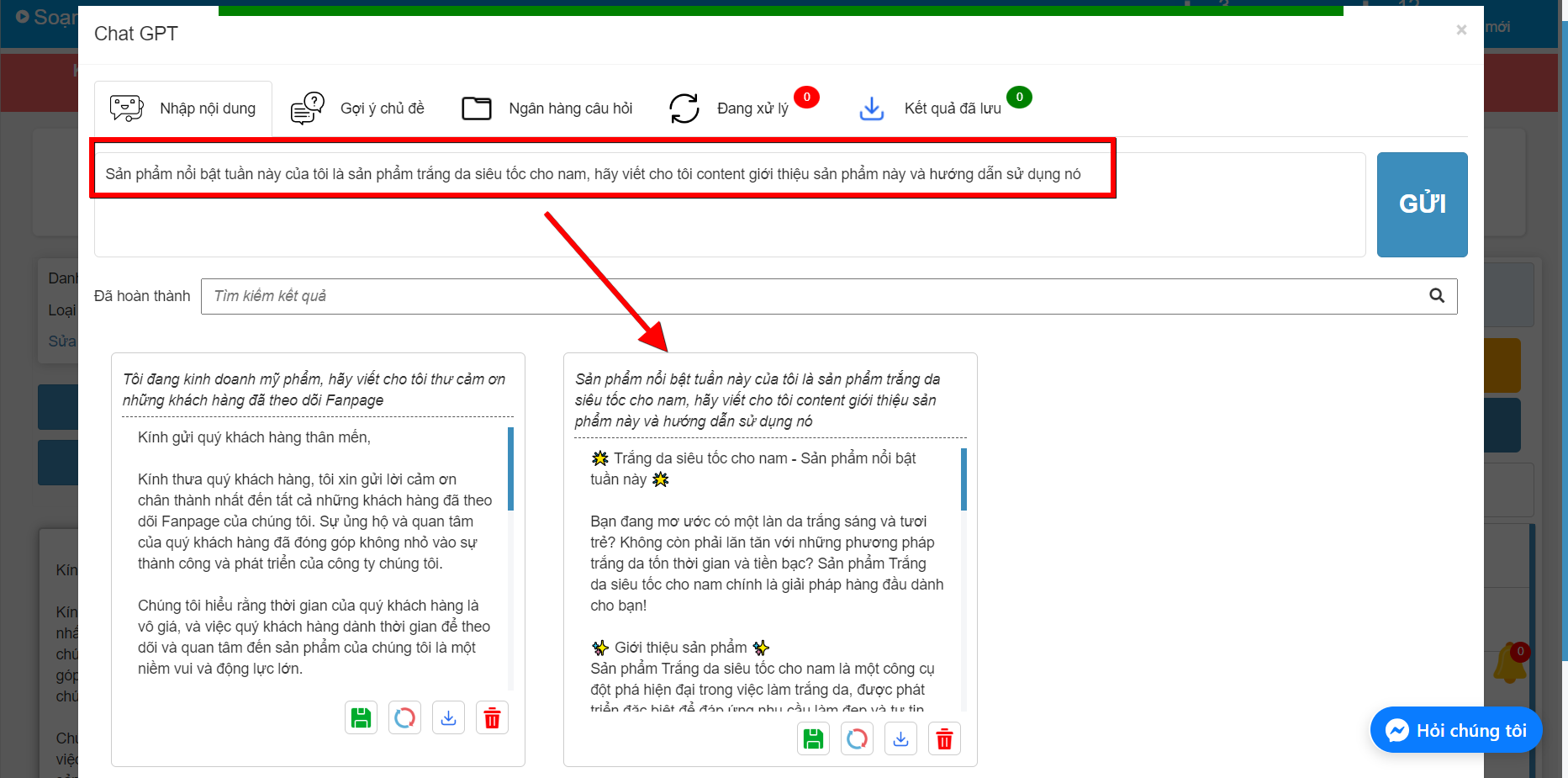This screenshot has width=1568, height=778.
Task: Download the trắng da siêu tốc result
Action: [901, 739]
